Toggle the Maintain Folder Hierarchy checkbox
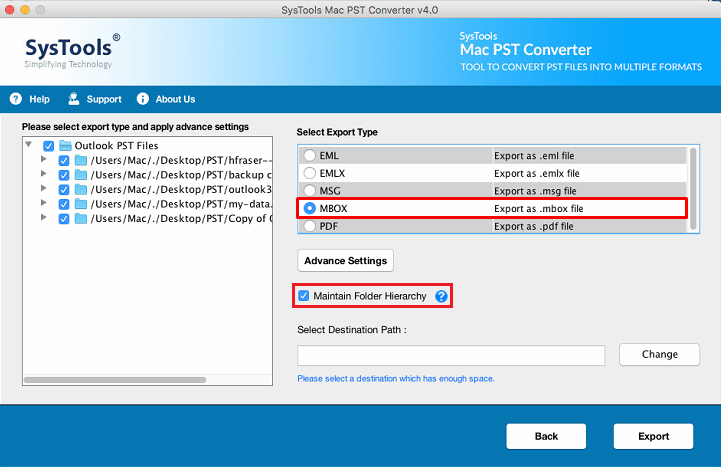Viewport: 721px width, 467px height. click(303, 296)
